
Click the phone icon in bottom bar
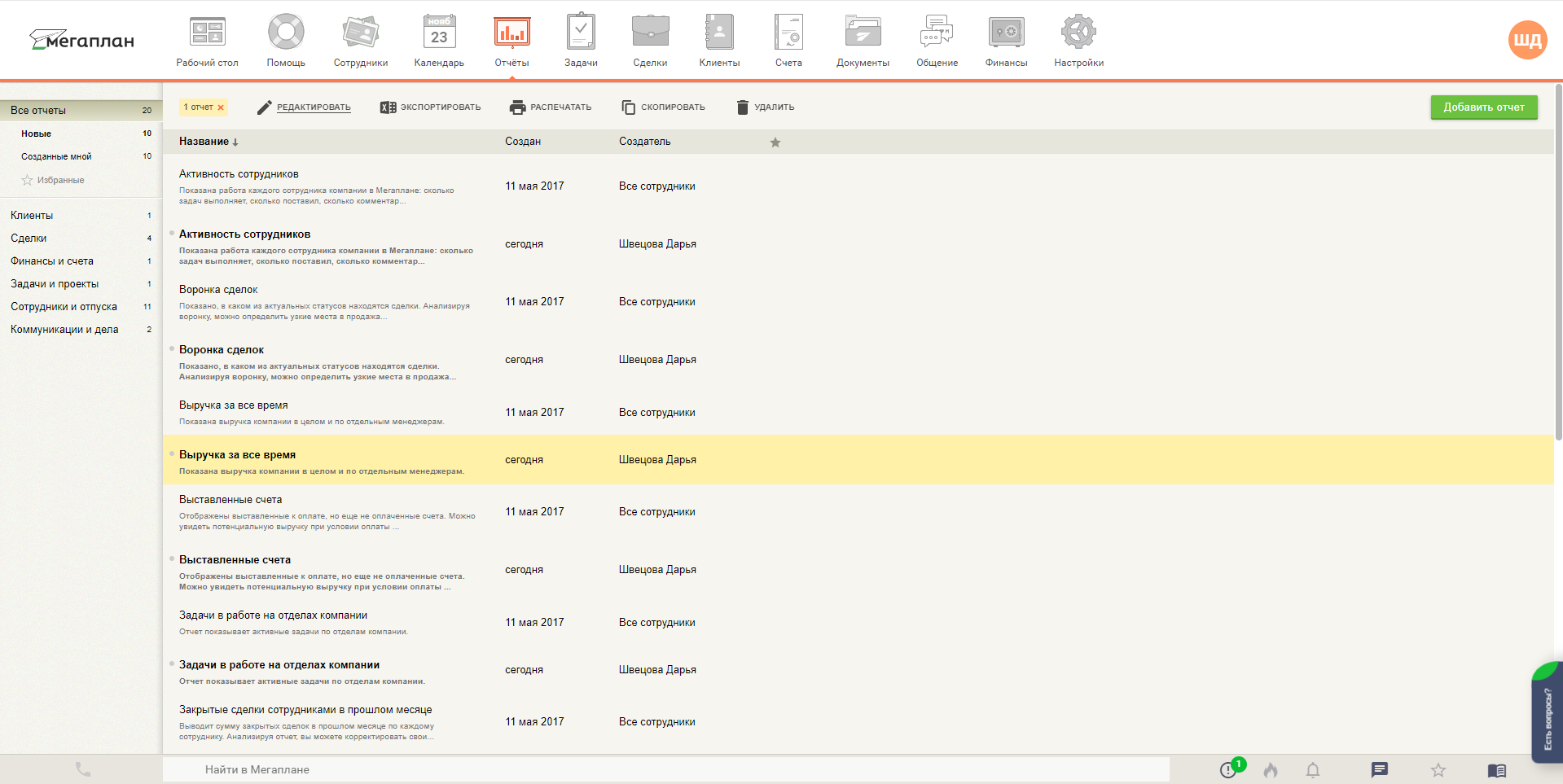point(83,769)
